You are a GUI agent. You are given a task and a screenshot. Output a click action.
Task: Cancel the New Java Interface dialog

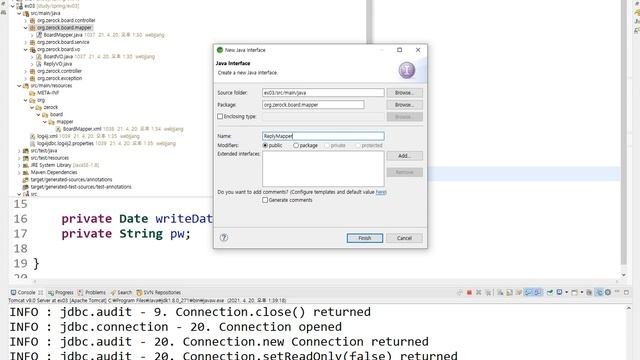tap(404, 238)
